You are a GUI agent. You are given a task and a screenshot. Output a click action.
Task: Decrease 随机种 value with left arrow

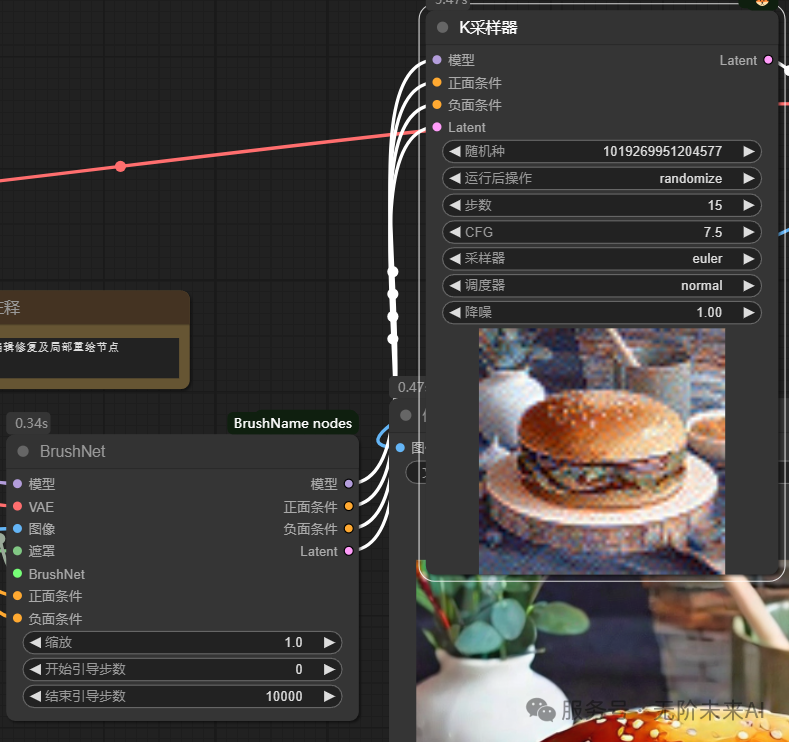tap(454, 151)
